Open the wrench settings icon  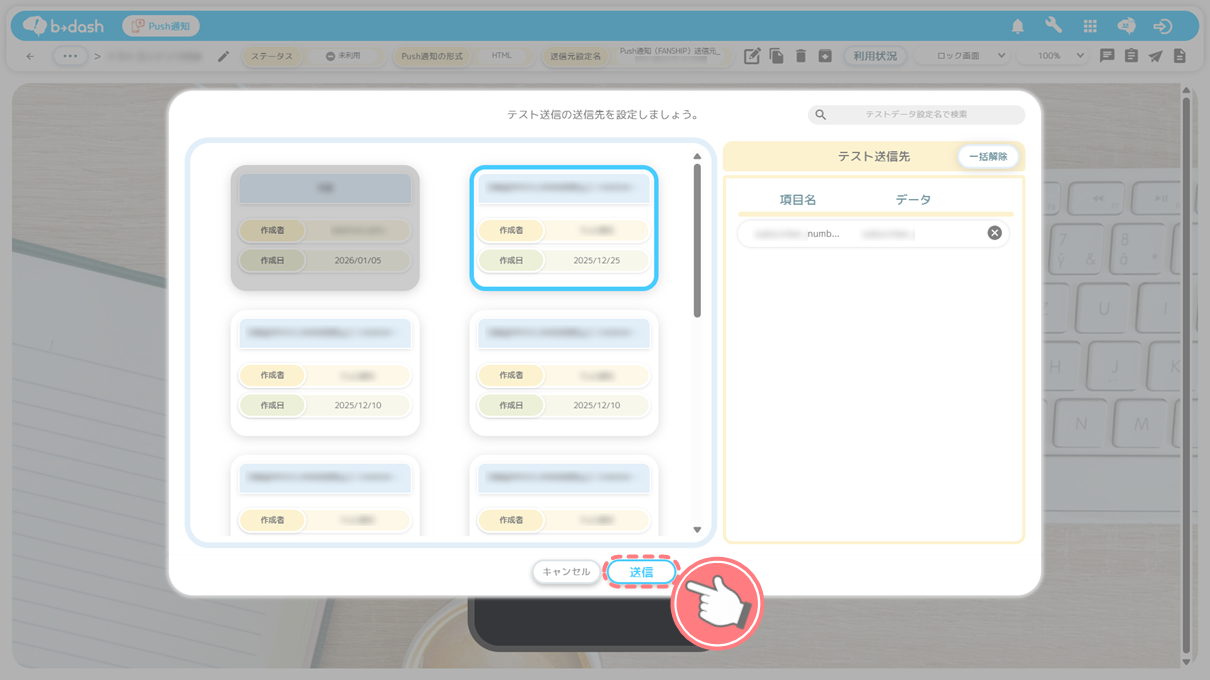[x=1053, y=26]
